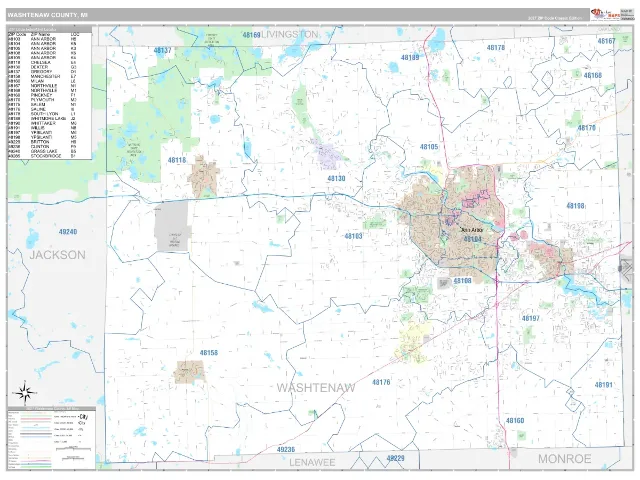Click the 48160 ZIP code label
Screen dimensions: 640x480
pyautogui.click(x=515, y=421)
